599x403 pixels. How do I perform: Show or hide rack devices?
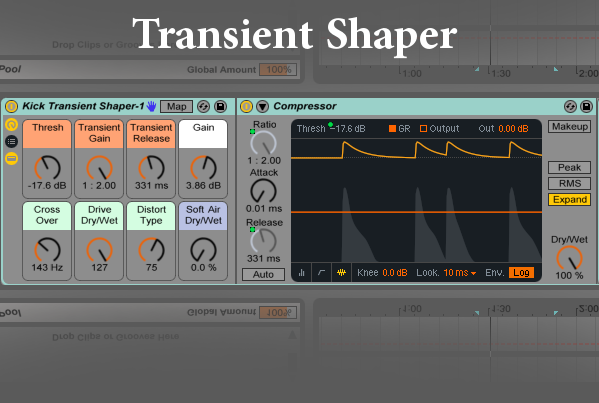11,158
